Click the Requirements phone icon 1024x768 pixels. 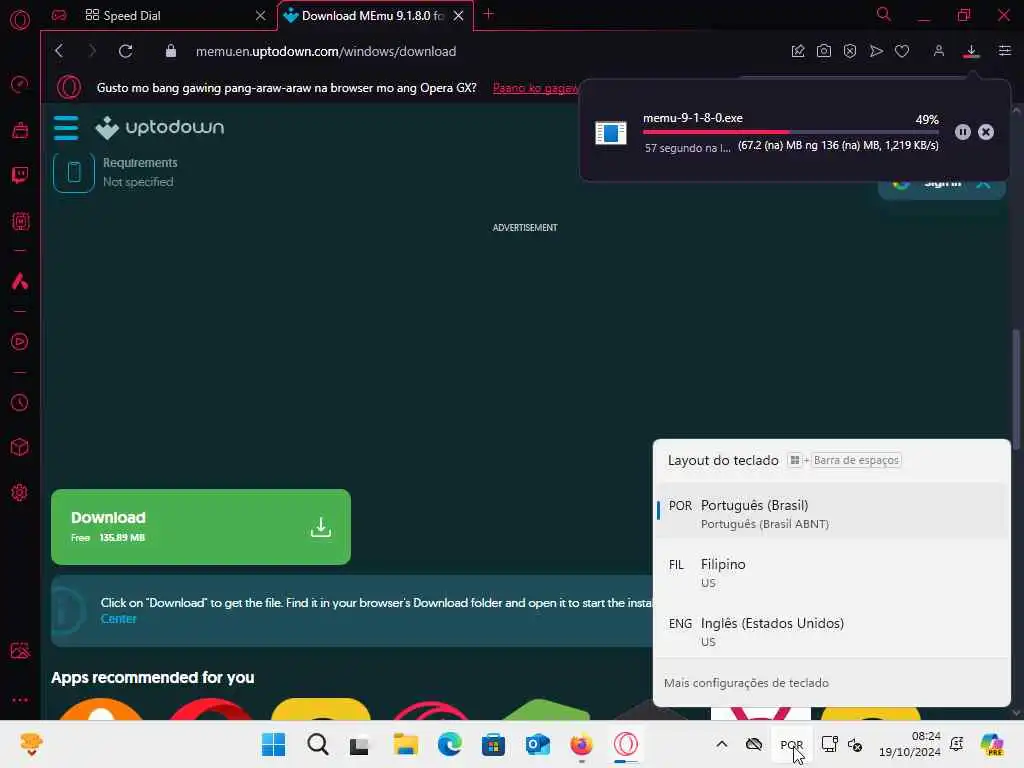point(74,172)
